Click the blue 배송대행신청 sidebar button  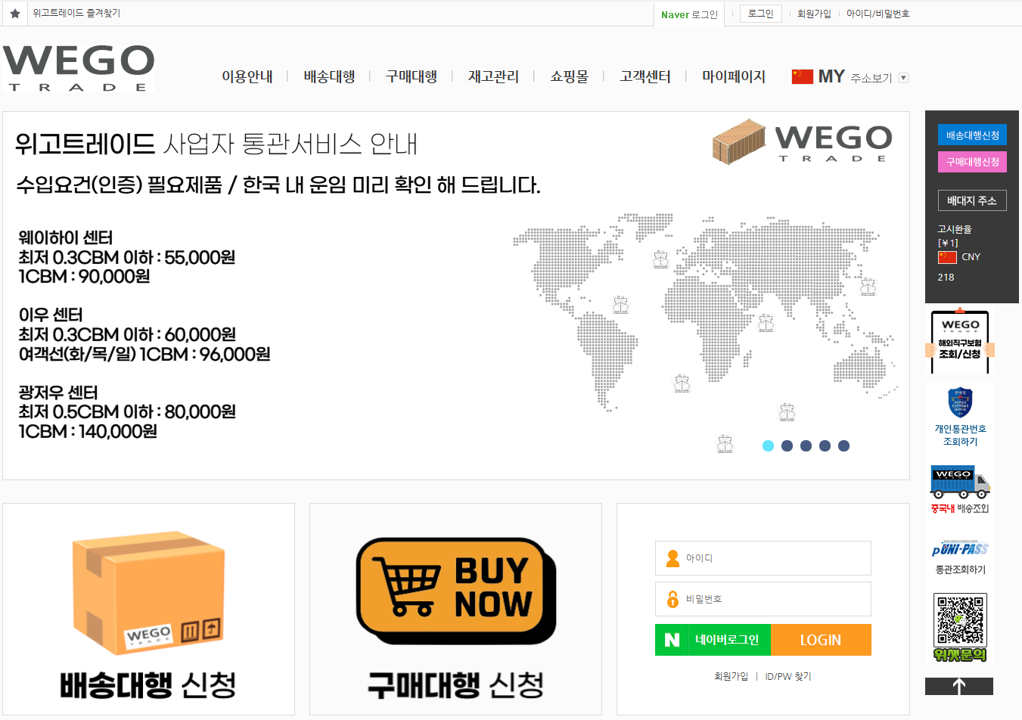(x=972, y=135)
